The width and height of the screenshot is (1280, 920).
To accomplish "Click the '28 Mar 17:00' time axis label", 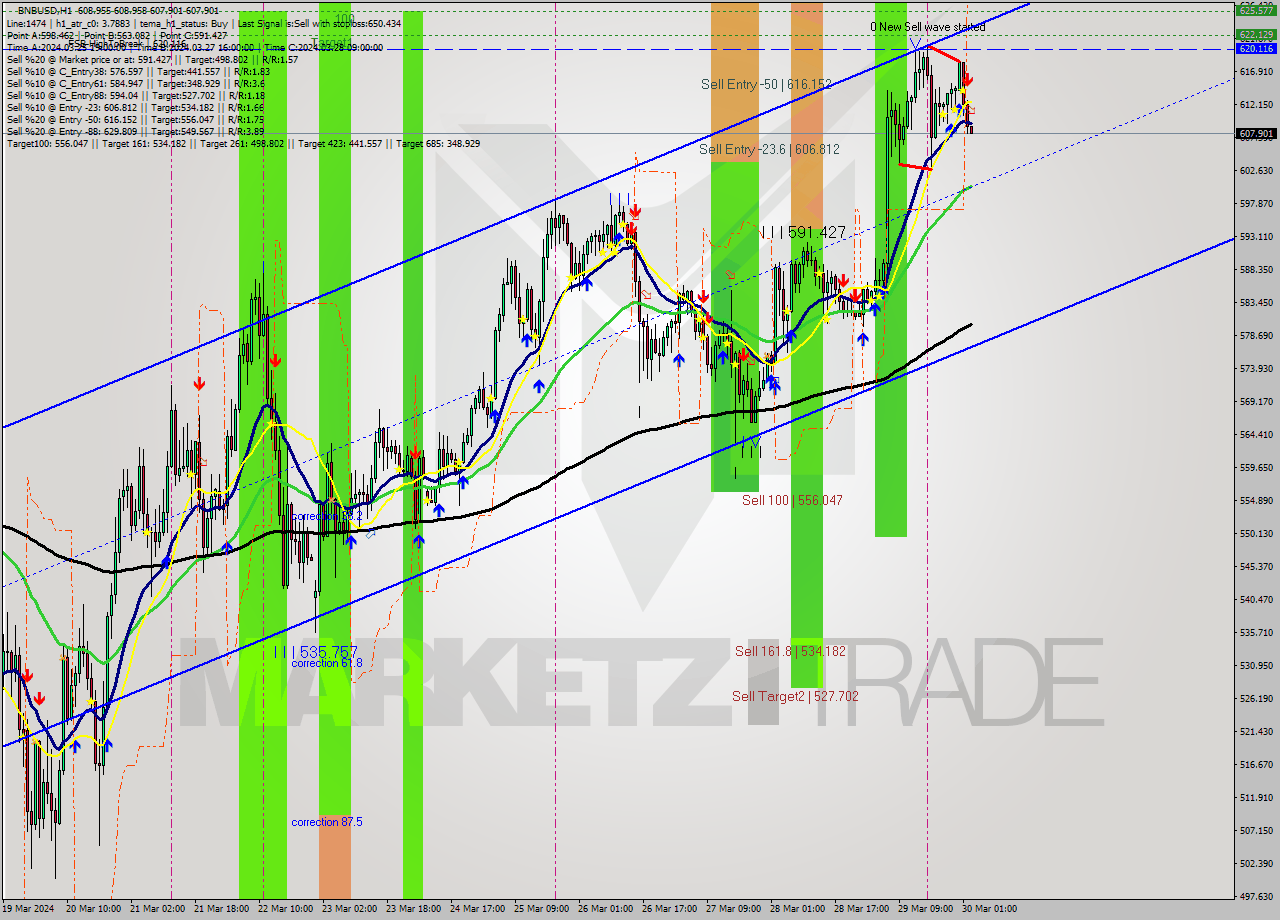I will coord(861,910).
